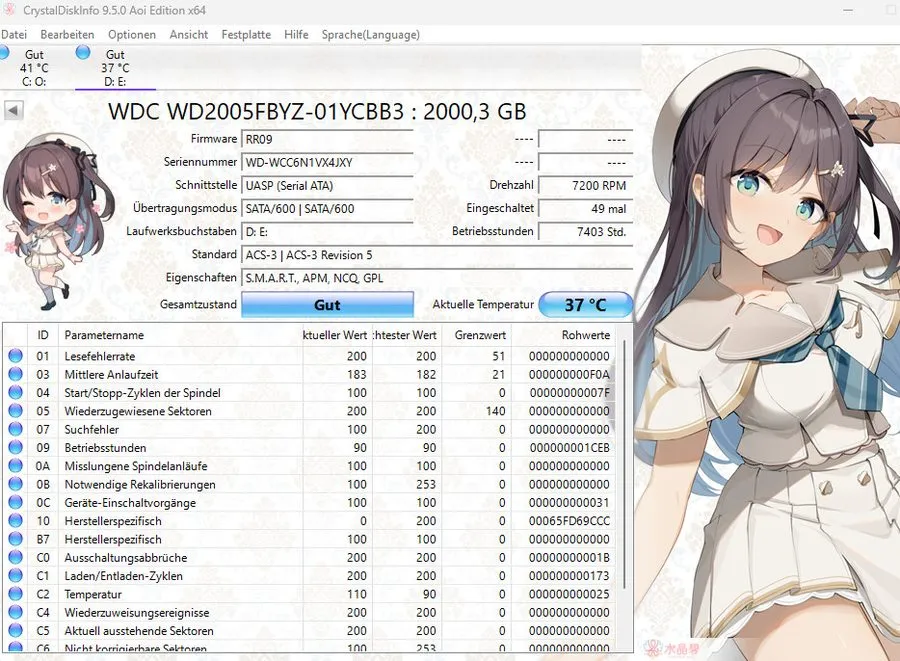The width and height of the screenshot is (900, 661).
Task: Click the status orb for row C2 Temperatur
Action: click(15, 594)
